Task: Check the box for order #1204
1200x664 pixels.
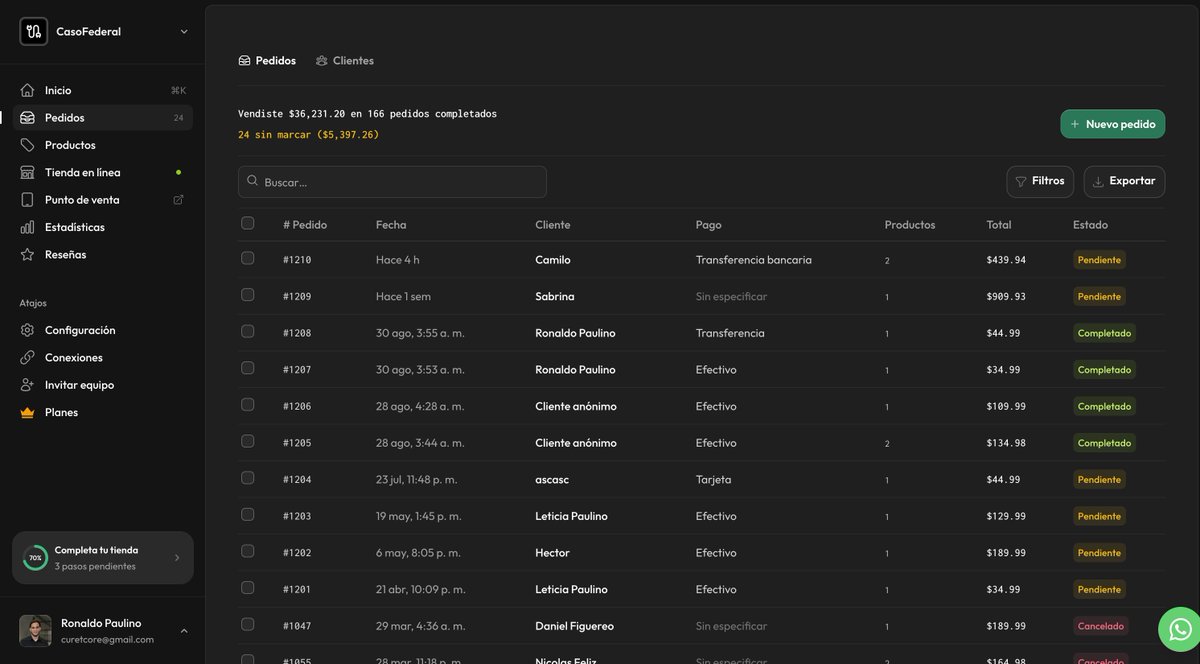Action: (248, 478)
